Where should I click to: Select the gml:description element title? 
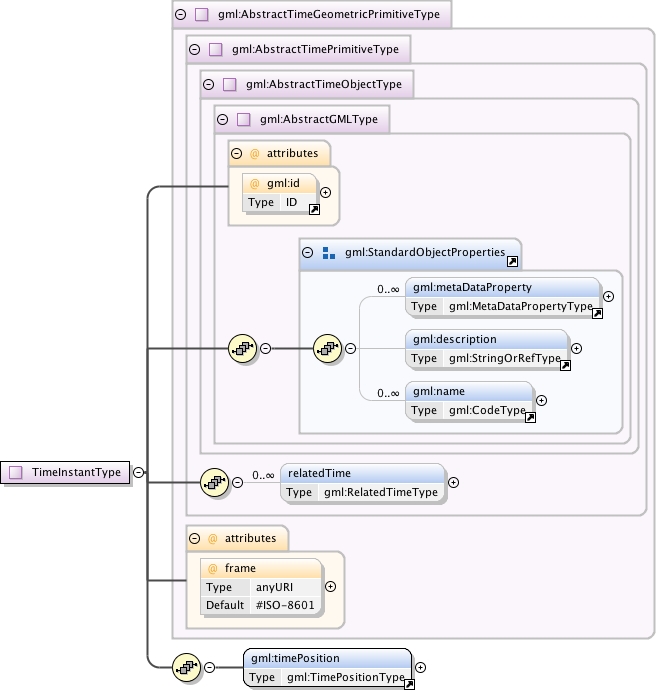455,339
